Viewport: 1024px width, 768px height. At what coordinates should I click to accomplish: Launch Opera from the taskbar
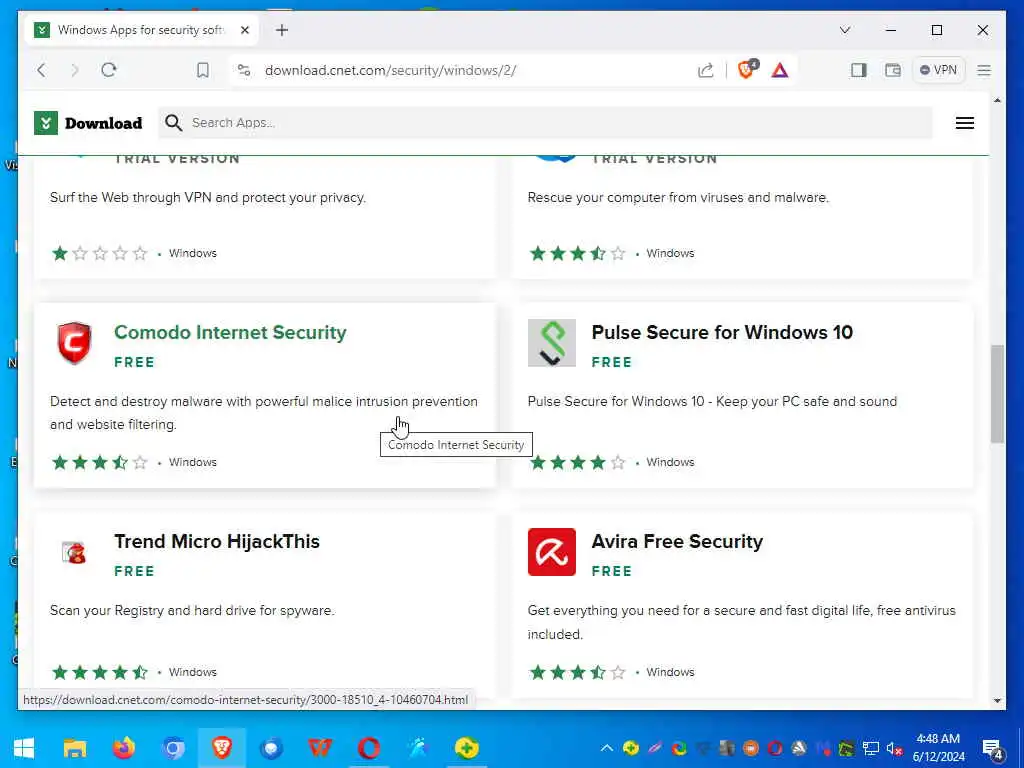click(x=369, y=748)
